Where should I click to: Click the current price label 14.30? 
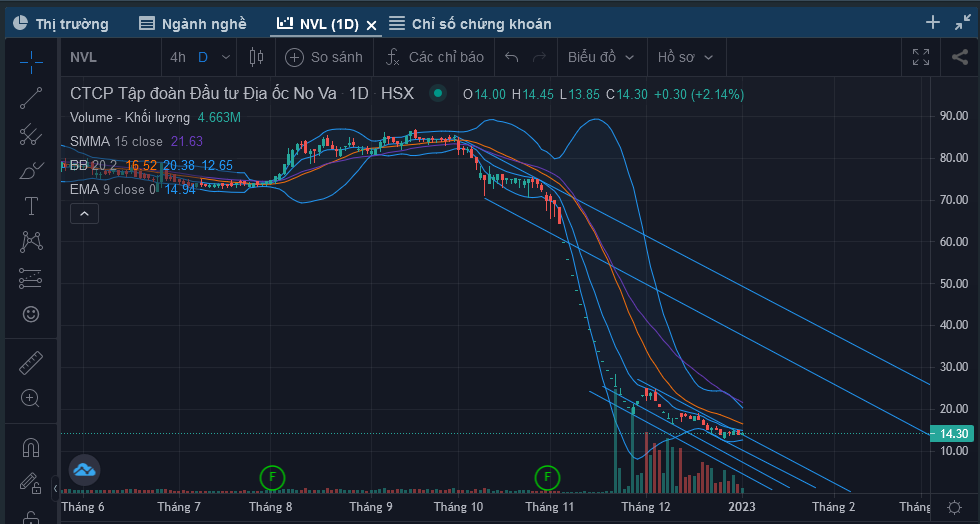click(952, 433)
